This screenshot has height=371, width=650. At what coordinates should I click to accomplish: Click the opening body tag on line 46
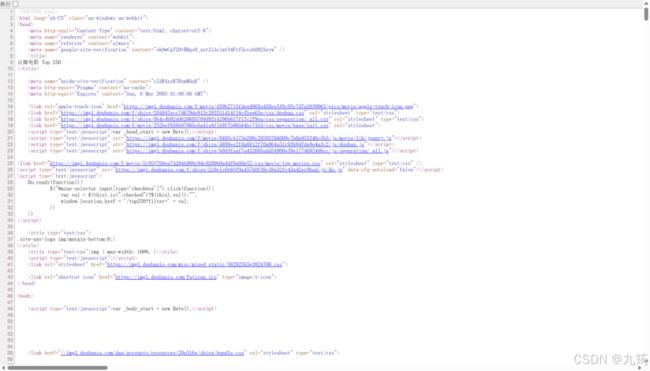click(x=25, y=296)
